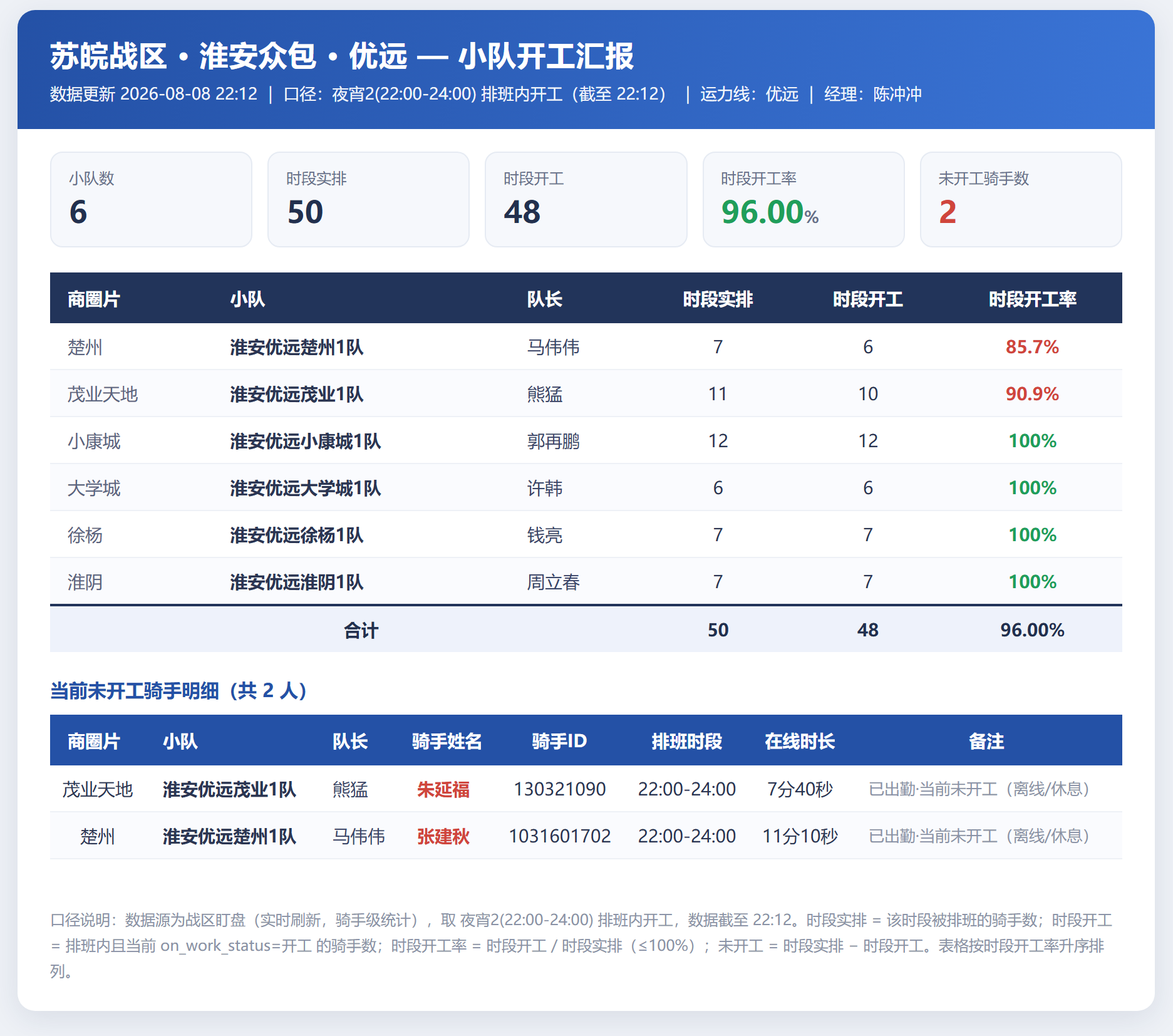This screenshot has height=1036, width=1173.
Task: Click the 数据更新 2026-08-08 22:12 timestamp
Action: 153,94
